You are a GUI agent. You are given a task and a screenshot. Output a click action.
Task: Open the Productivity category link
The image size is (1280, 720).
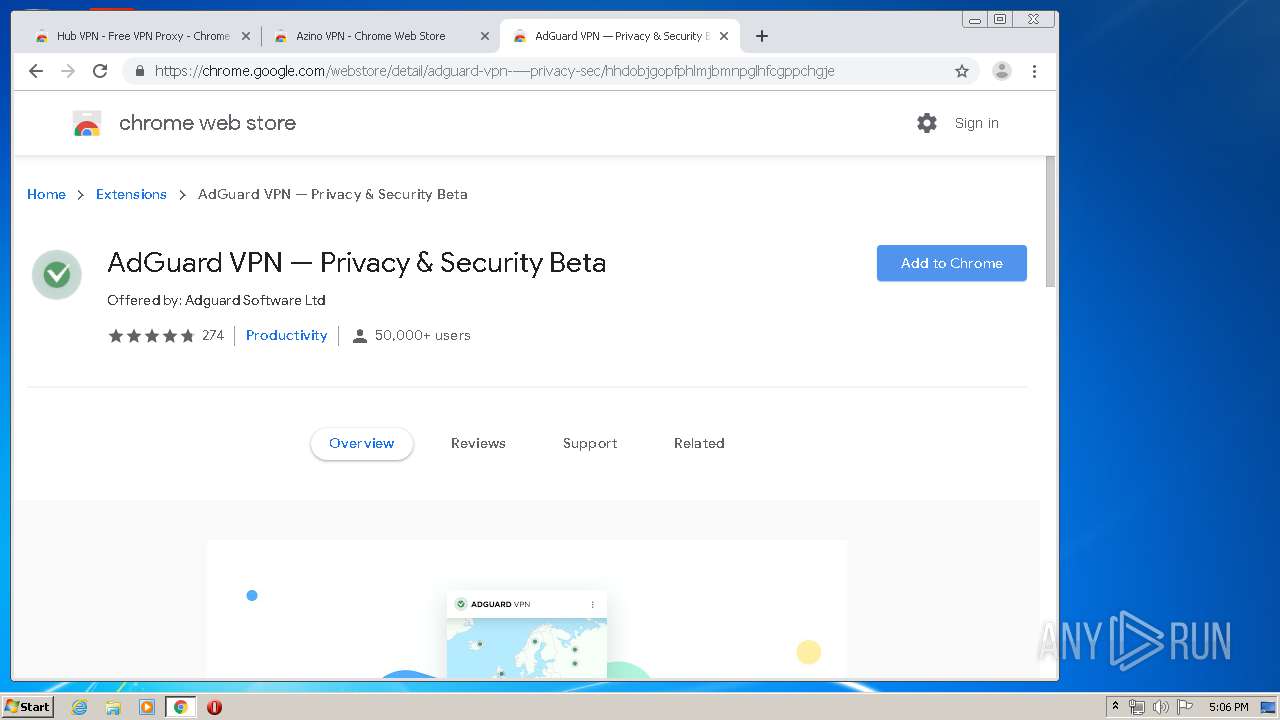[x=287, y=335]
